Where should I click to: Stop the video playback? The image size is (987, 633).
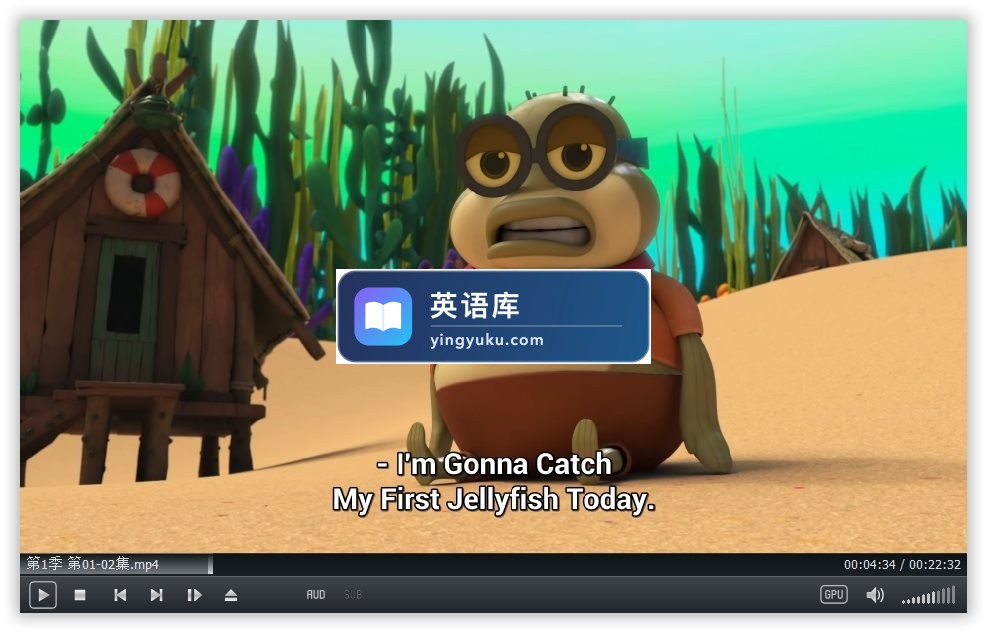click(80, 595)
